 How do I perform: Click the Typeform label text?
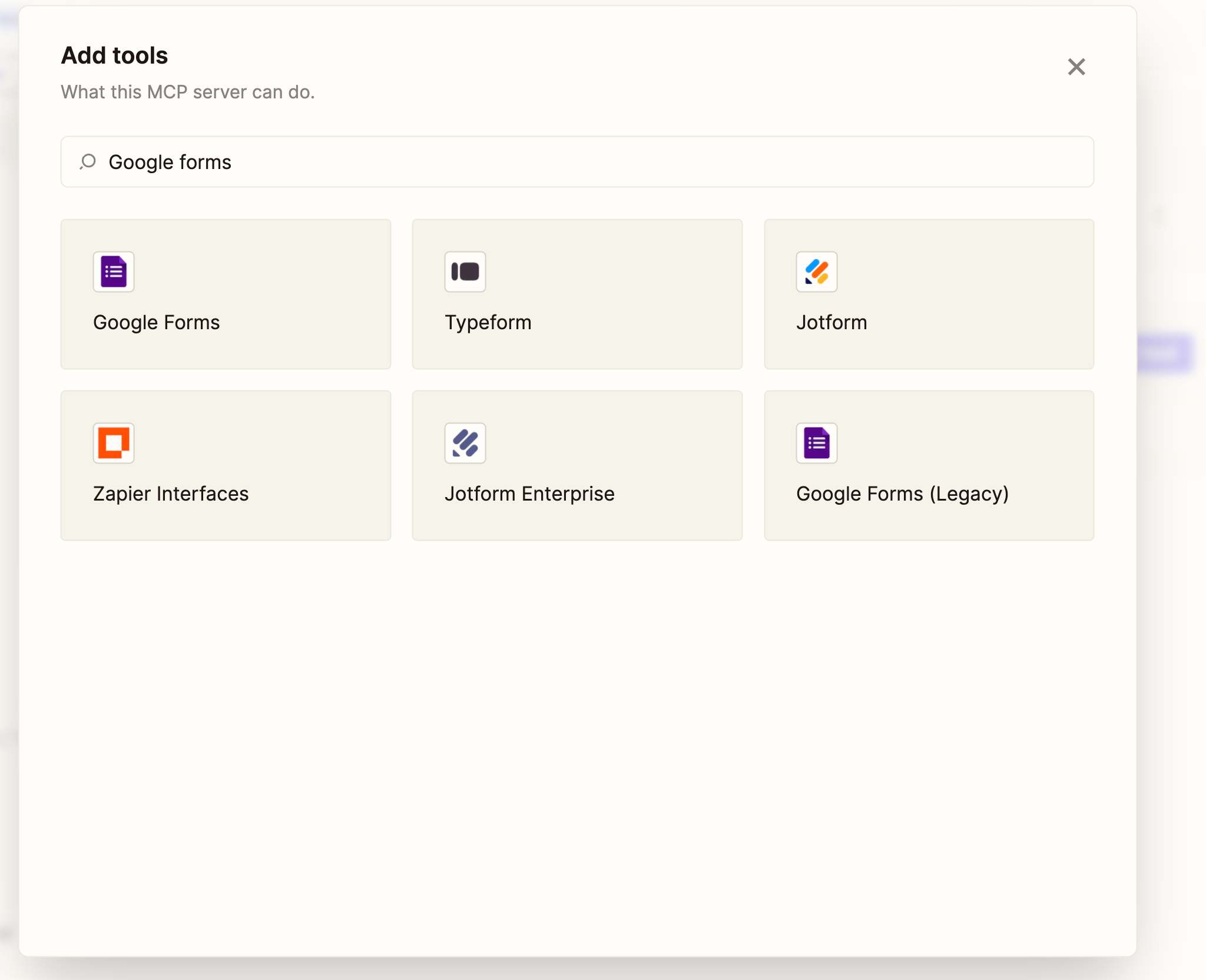(488, 323)
